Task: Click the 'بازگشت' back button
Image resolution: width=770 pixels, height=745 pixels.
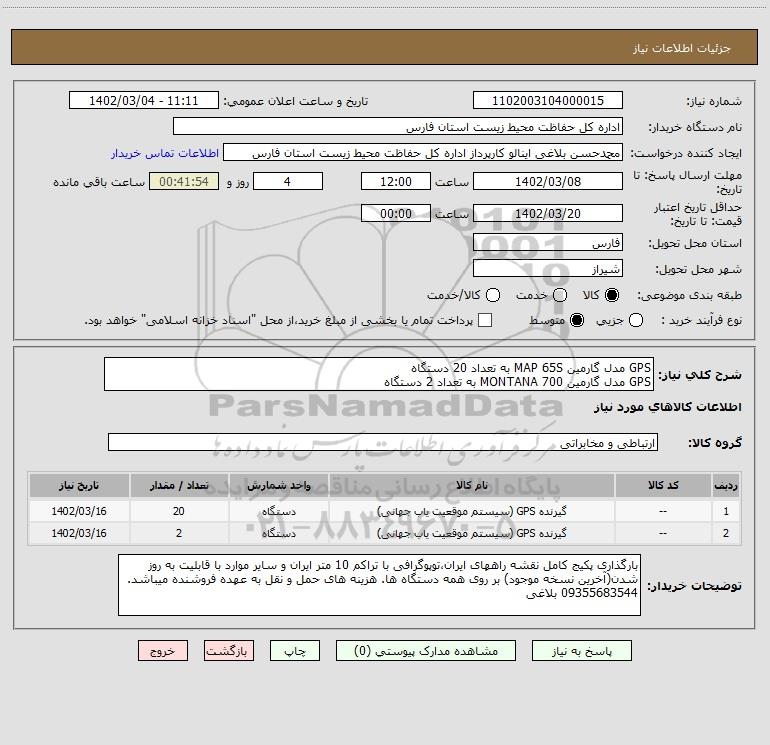Action: tap(229, 651)
